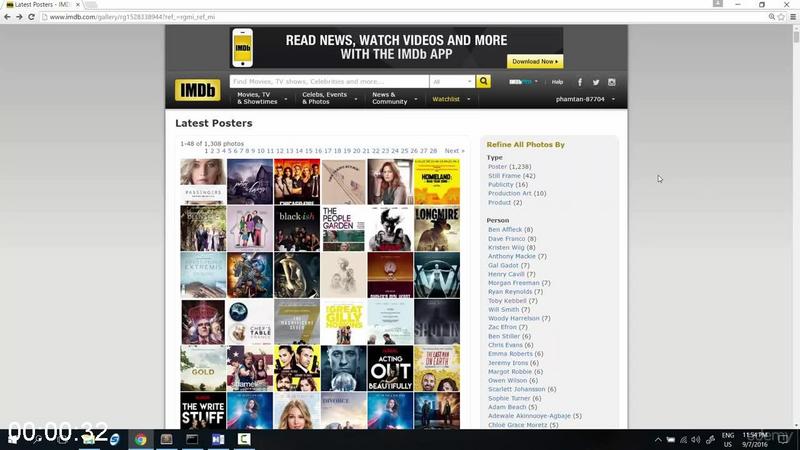Image resolution: width=800 pixels, height=450 pixels.
Task: Expand News & Community menu
Action: [395, 98]
